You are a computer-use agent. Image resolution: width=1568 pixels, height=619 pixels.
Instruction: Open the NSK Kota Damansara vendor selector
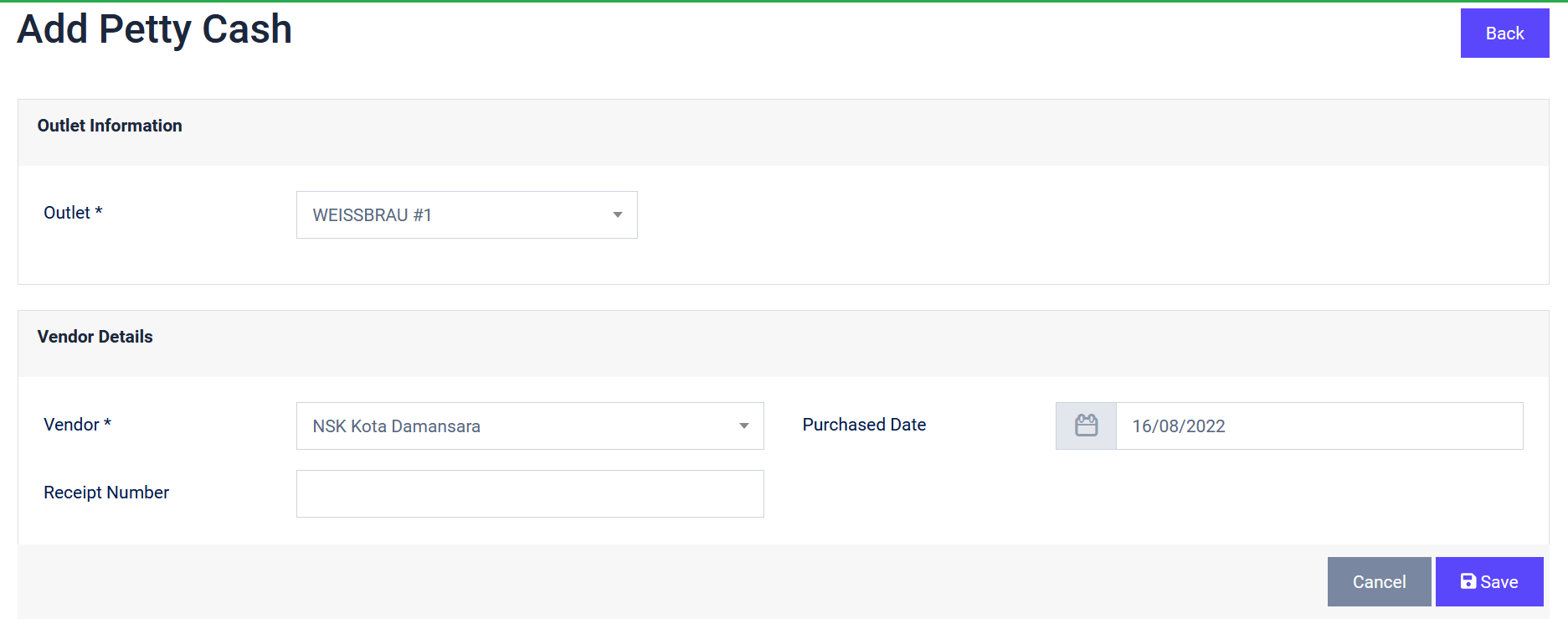(x=530, y=426)
